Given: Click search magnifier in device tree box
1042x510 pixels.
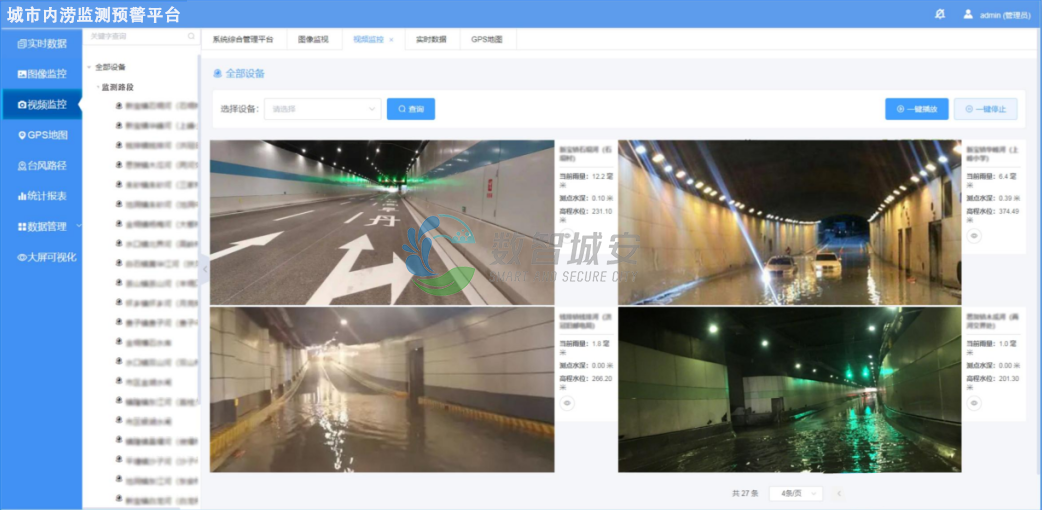Looking at the screenshot, I should click(191, 36).
